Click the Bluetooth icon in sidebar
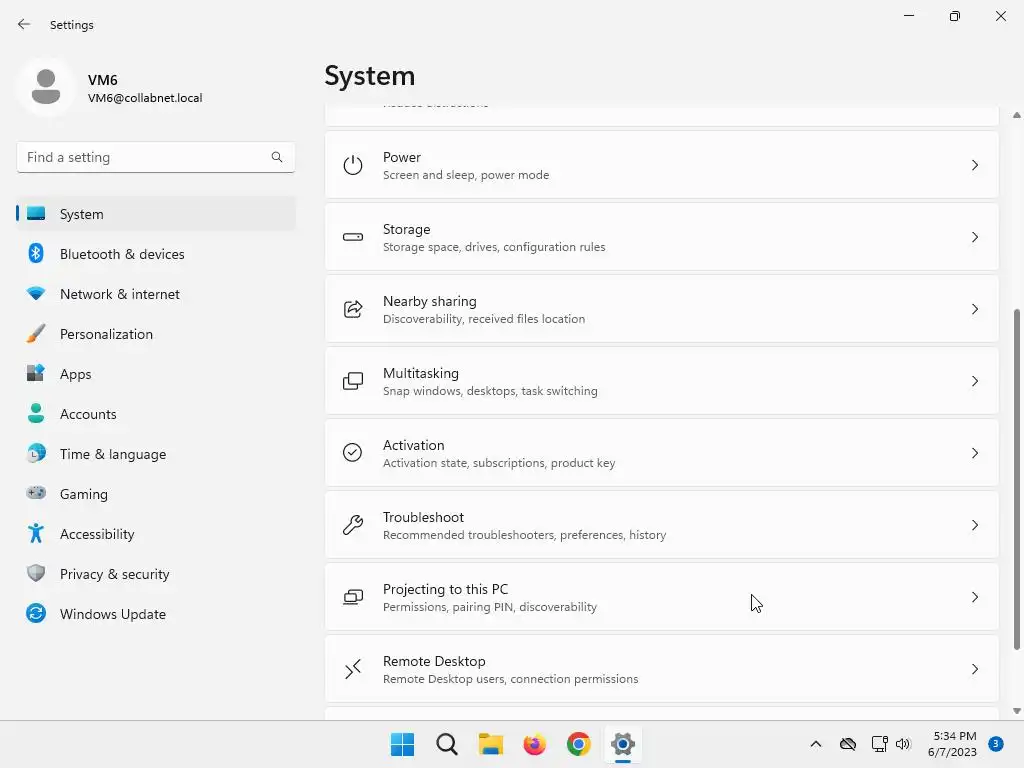Viewport: 1024px width, 768px height. point(36,253)
